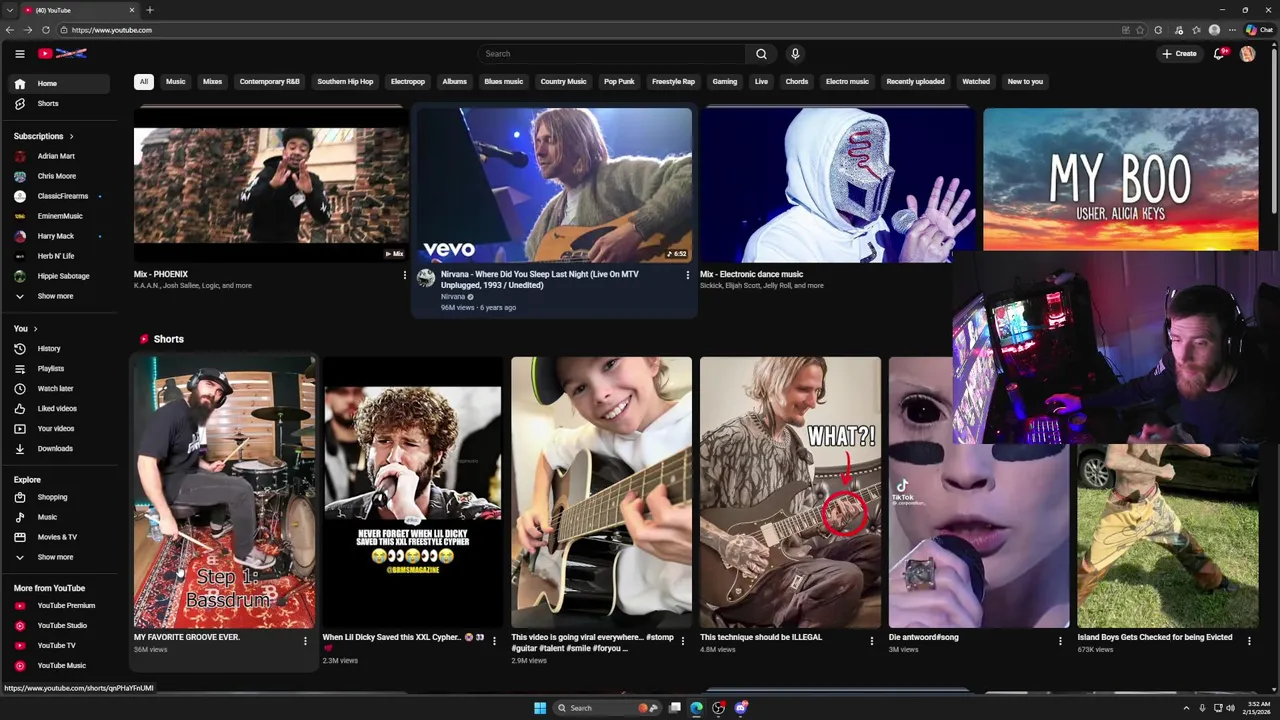1280x720 pixels.
Task: Select the New to you chip
Action: 1025,82
